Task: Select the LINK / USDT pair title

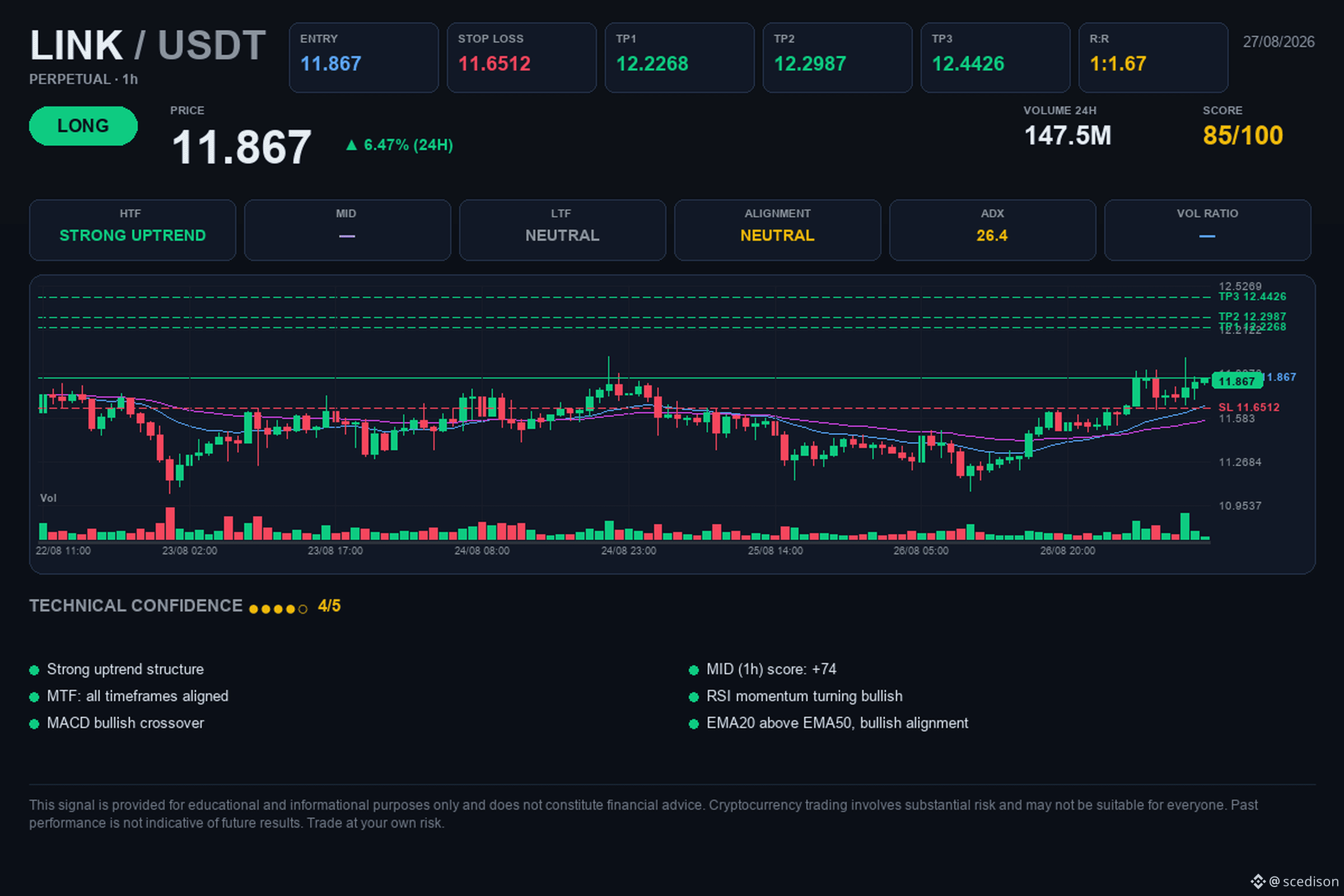Action: point(147,45)
